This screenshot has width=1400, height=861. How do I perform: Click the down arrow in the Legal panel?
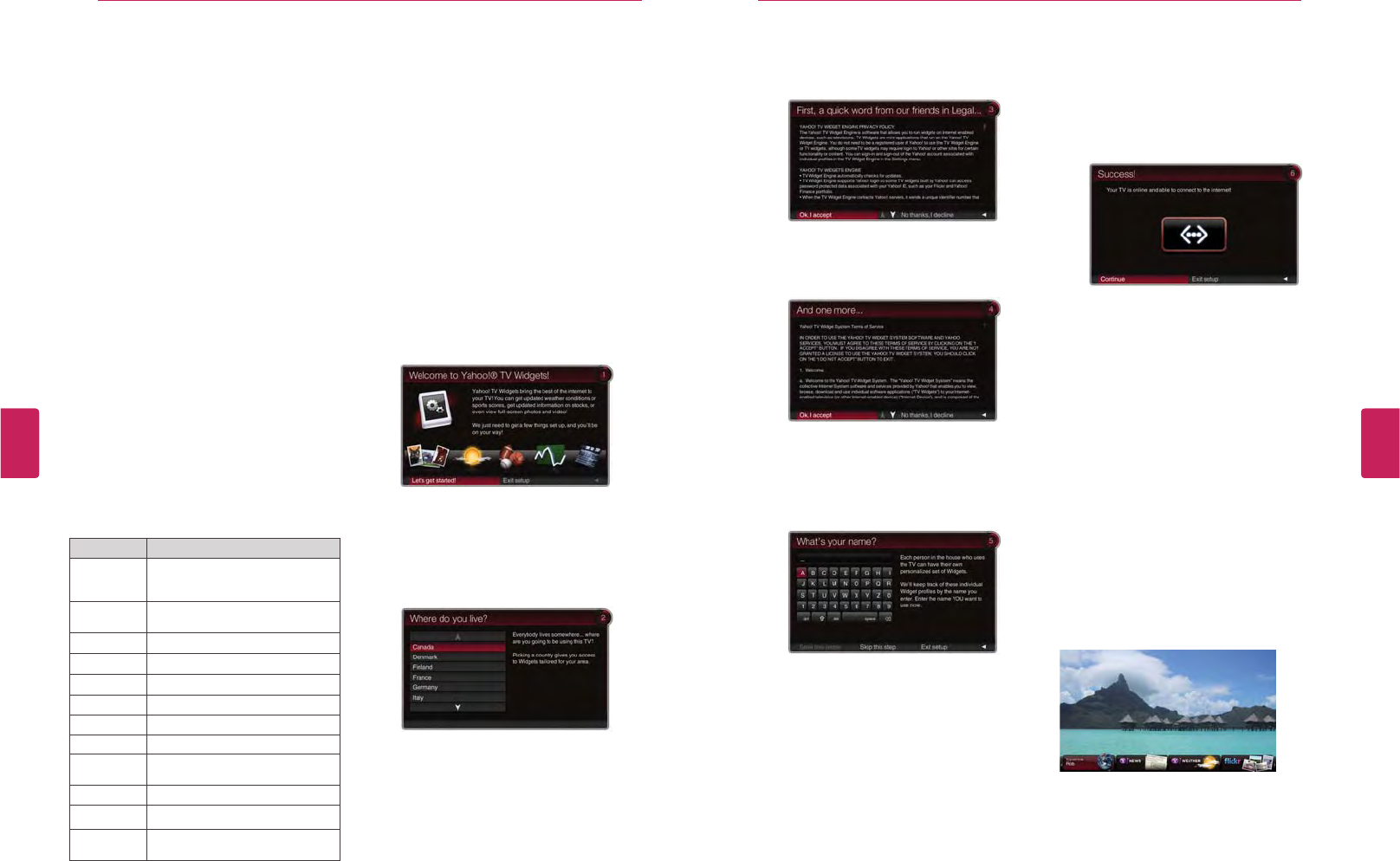[892, 215]
